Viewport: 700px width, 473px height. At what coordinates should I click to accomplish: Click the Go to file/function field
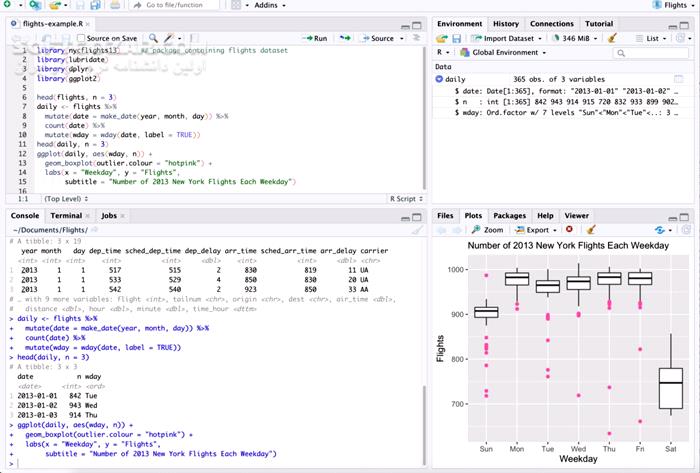[x=174, y=5]
